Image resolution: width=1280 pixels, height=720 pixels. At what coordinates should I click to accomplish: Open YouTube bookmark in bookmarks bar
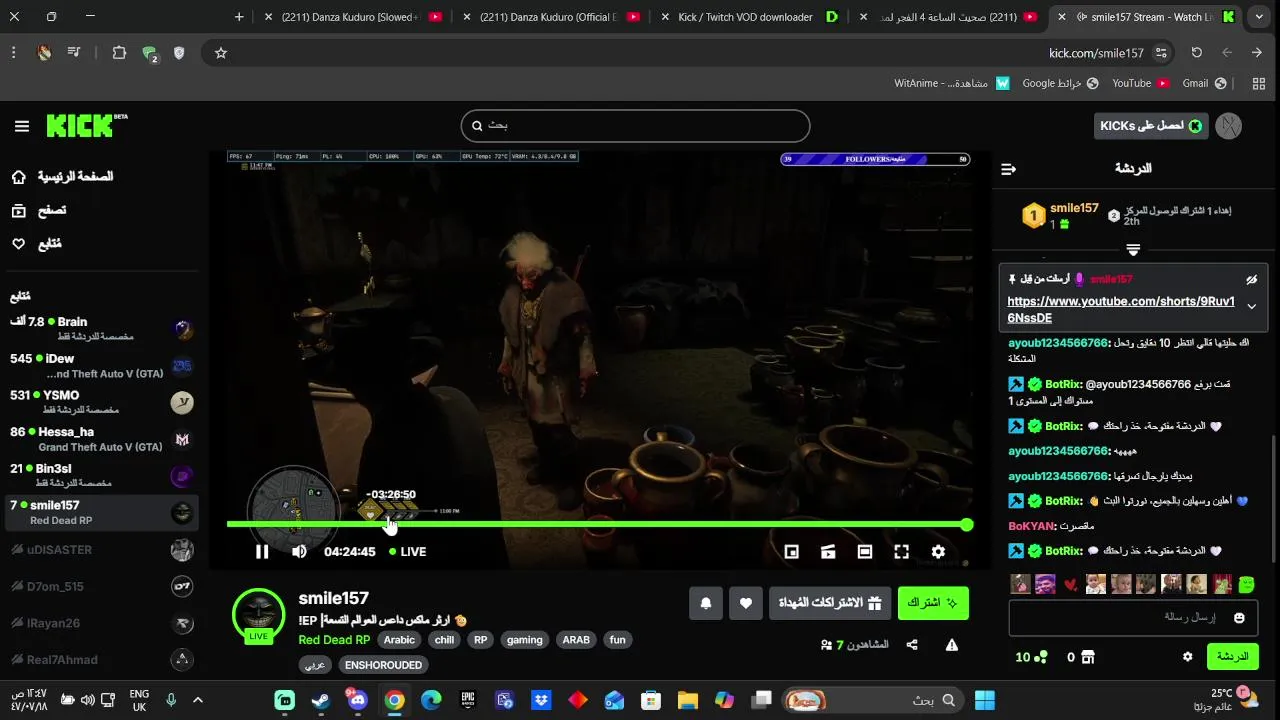click(1141, 83)
